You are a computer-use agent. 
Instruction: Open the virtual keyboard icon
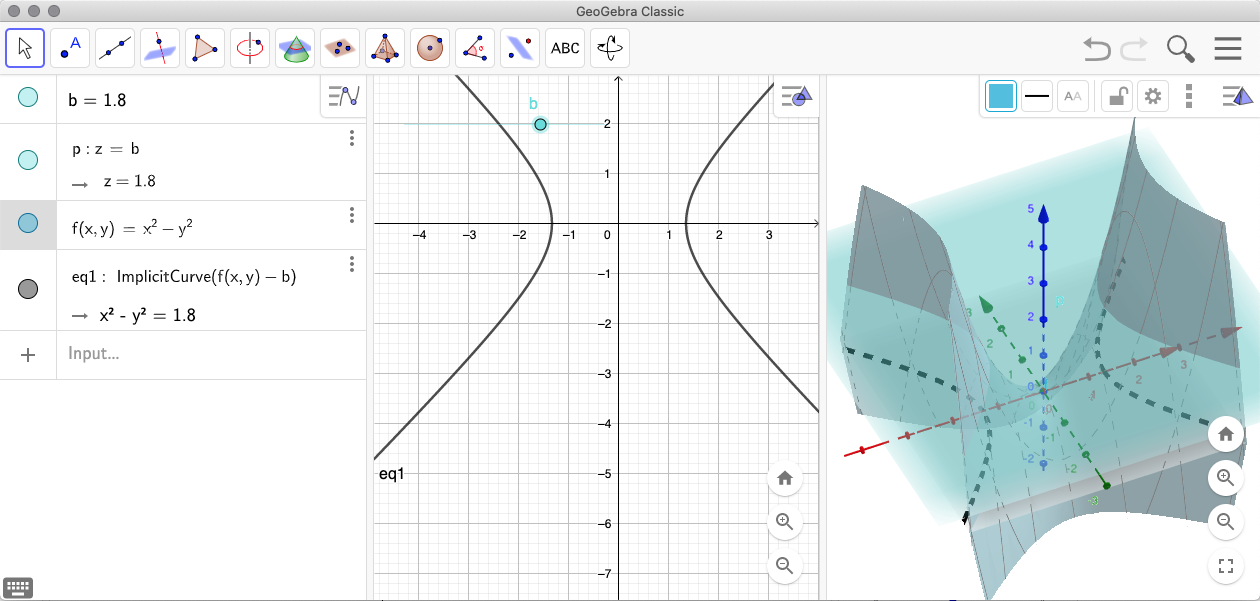(x=18, y=587)
